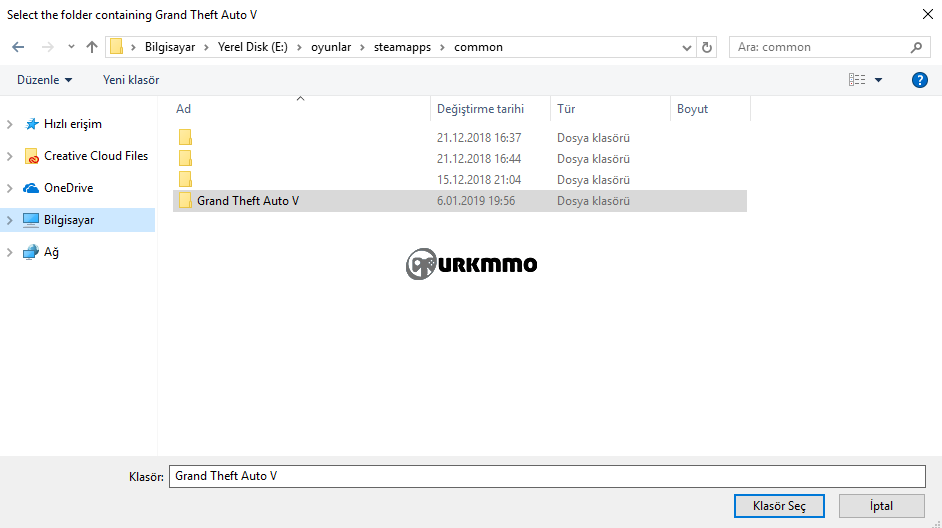Select Bilgisayar in the address path
This screenshot has height=528, width=942.
(170, 47)
